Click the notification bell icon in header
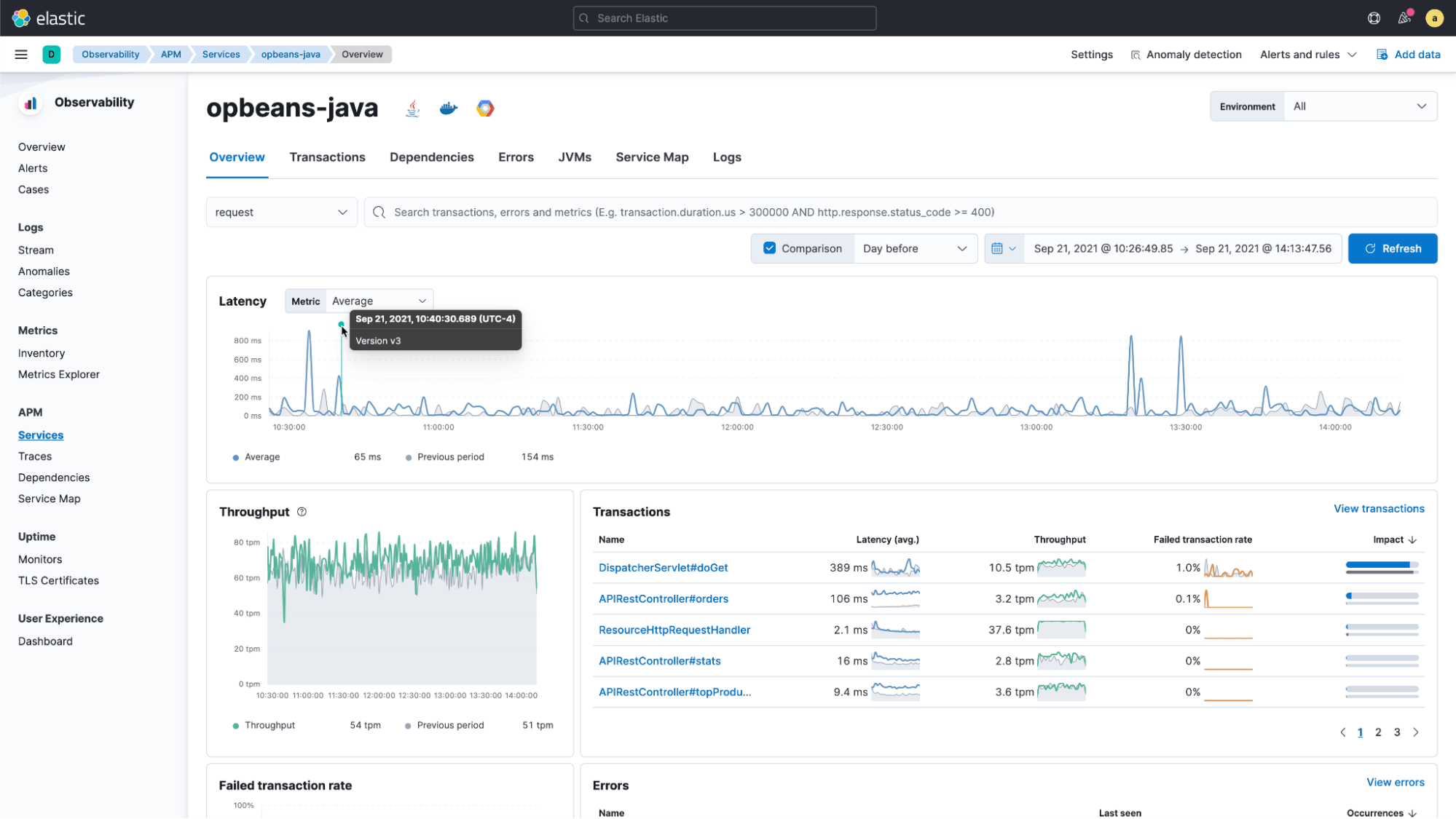 point(1405,18)
